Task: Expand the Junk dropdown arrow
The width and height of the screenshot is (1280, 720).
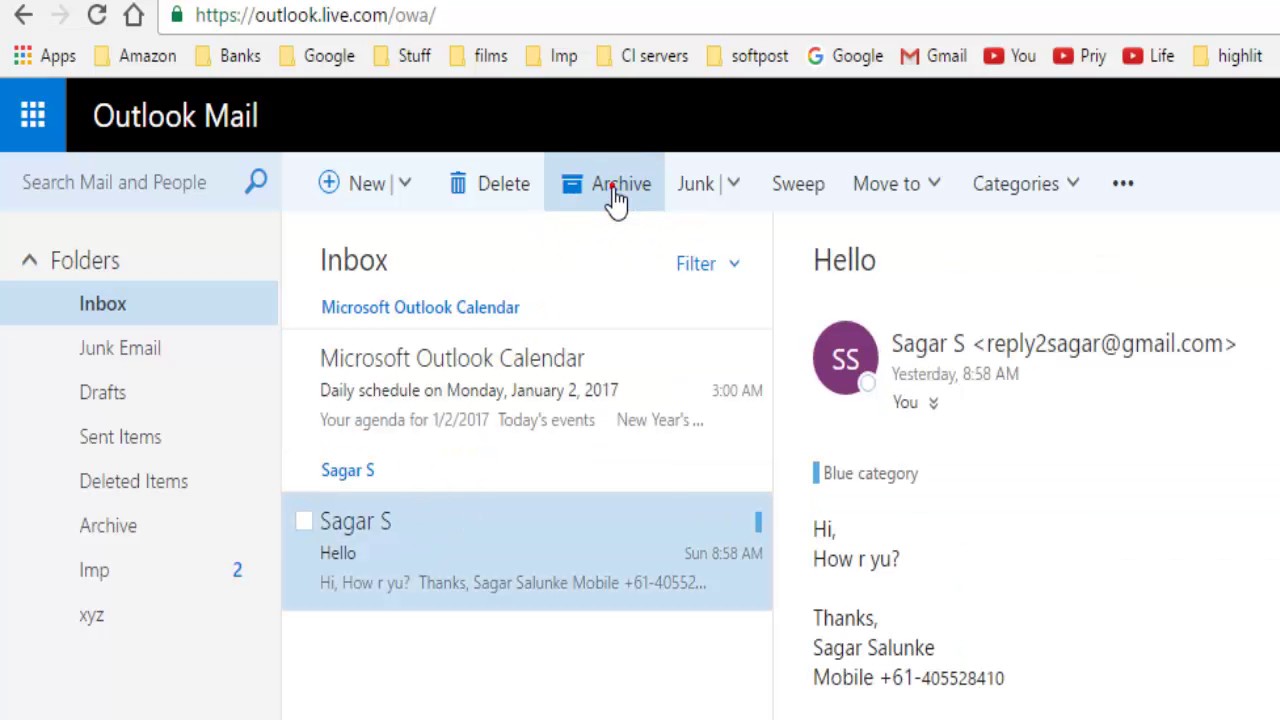Action: point(734,183)
